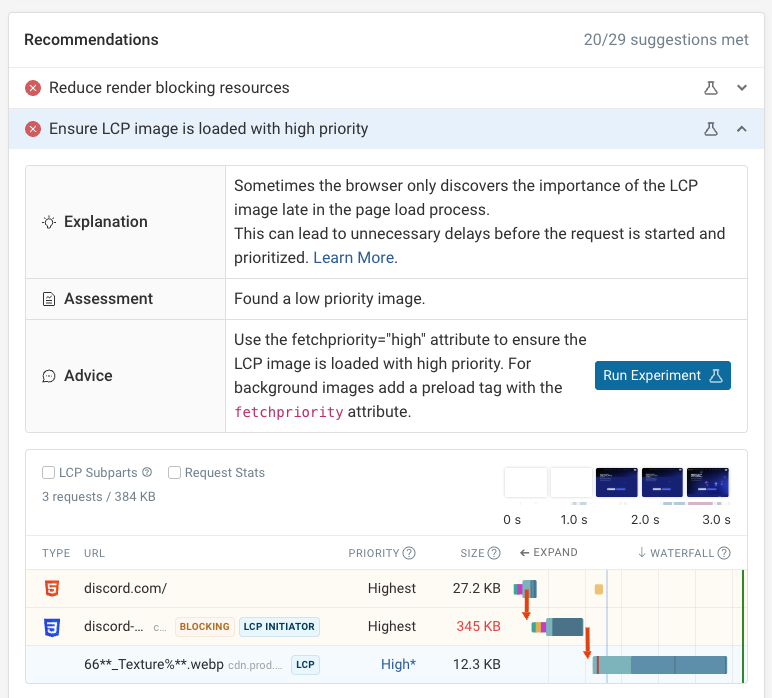Click the Run Experiment button
The image size is (772, 698).
coord(663,376)
